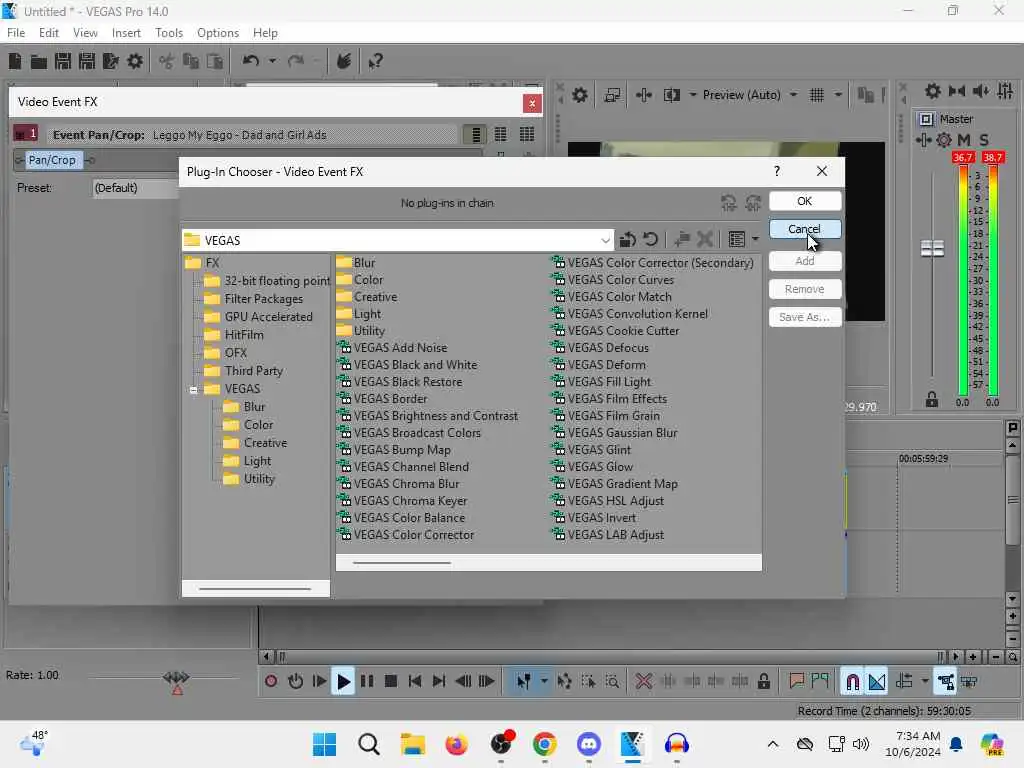Click the Master volume fader handle
The width and height of the screenshot is (1024, 768).
(932, 248)
